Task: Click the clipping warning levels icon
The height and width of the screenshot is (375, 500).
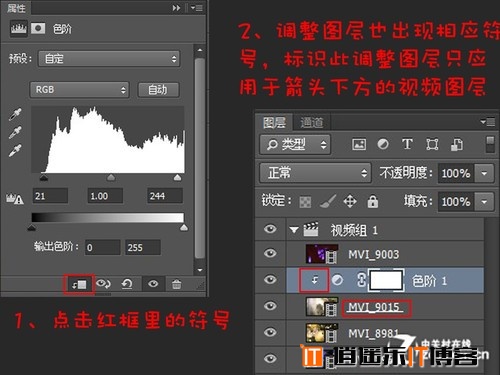Action: click(x=15, y=198)
